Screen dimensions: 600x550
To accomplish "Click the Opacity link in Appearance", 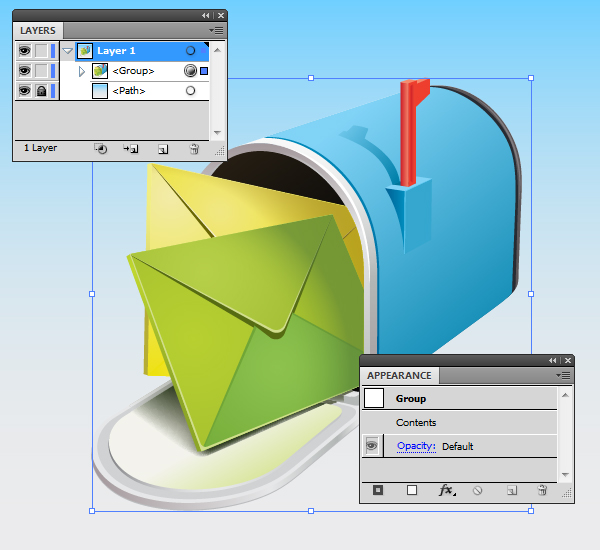I will tap(416, 446).
